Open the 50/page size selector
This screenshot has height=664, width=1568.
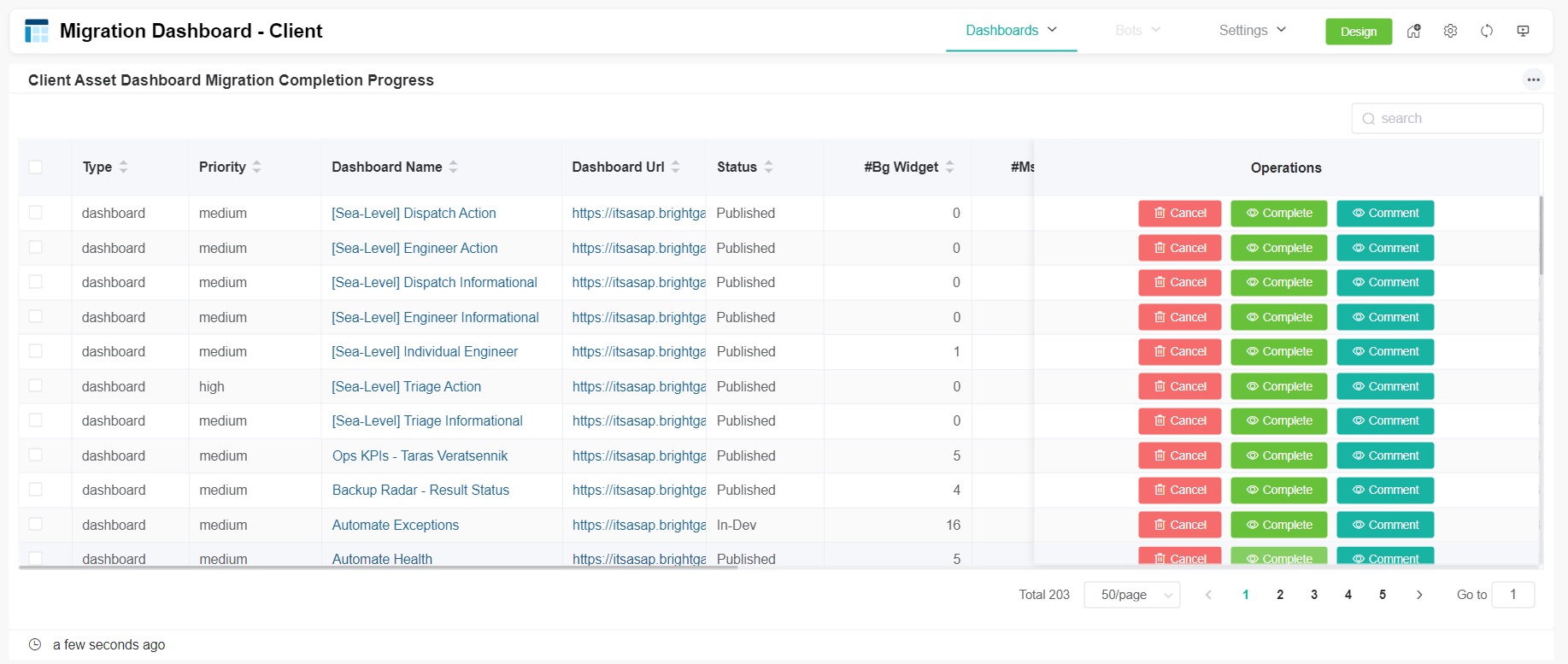[1132, 595]
